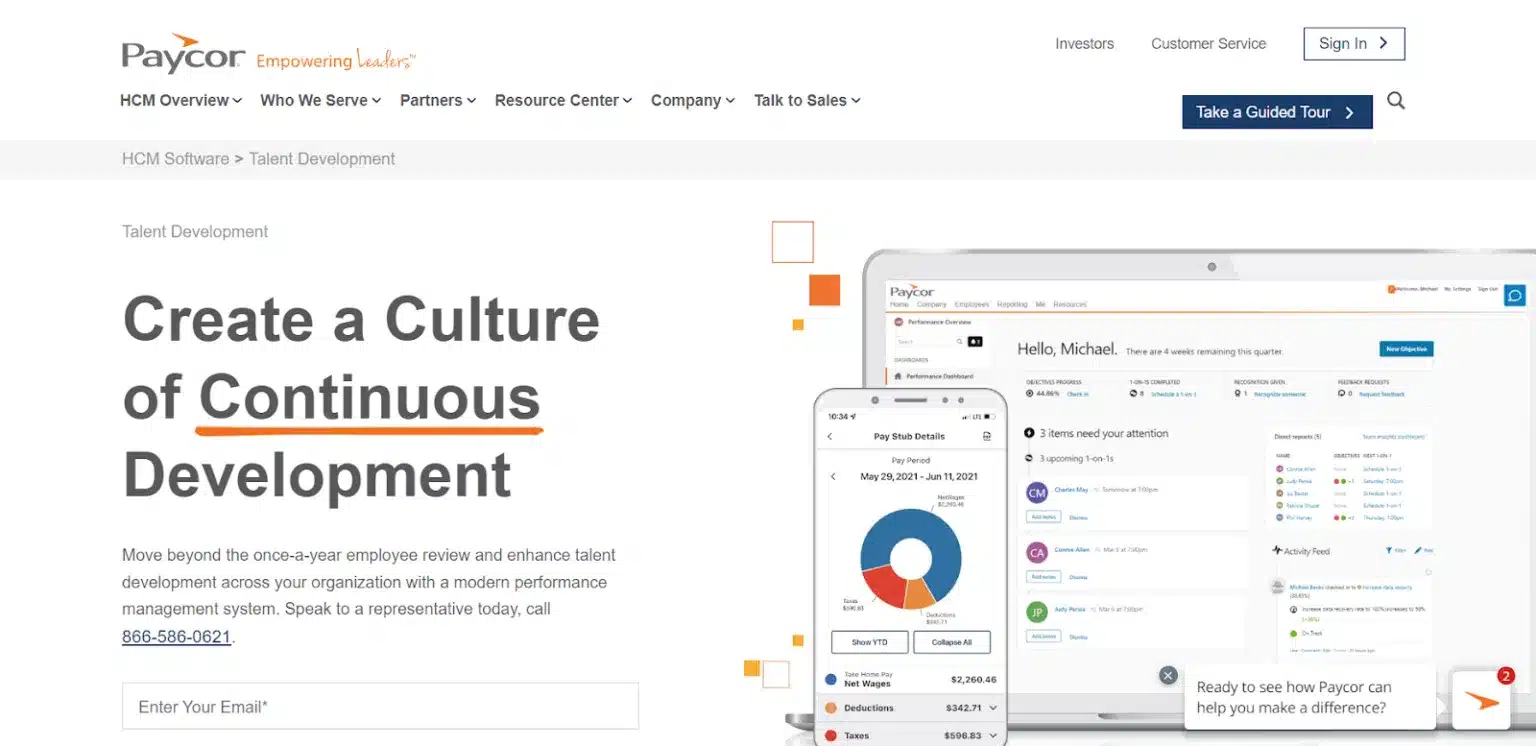Click the Paycor logo in the header

tap(183, 56)
